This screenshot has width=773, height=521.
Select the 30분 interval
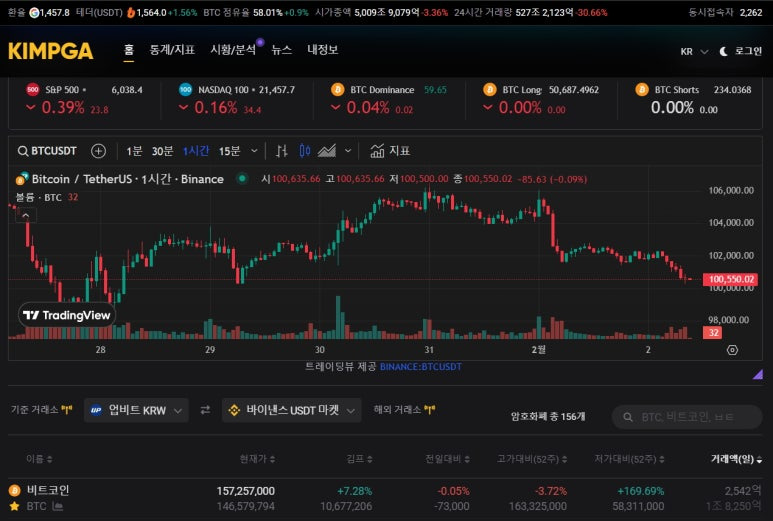pos(162,151)
